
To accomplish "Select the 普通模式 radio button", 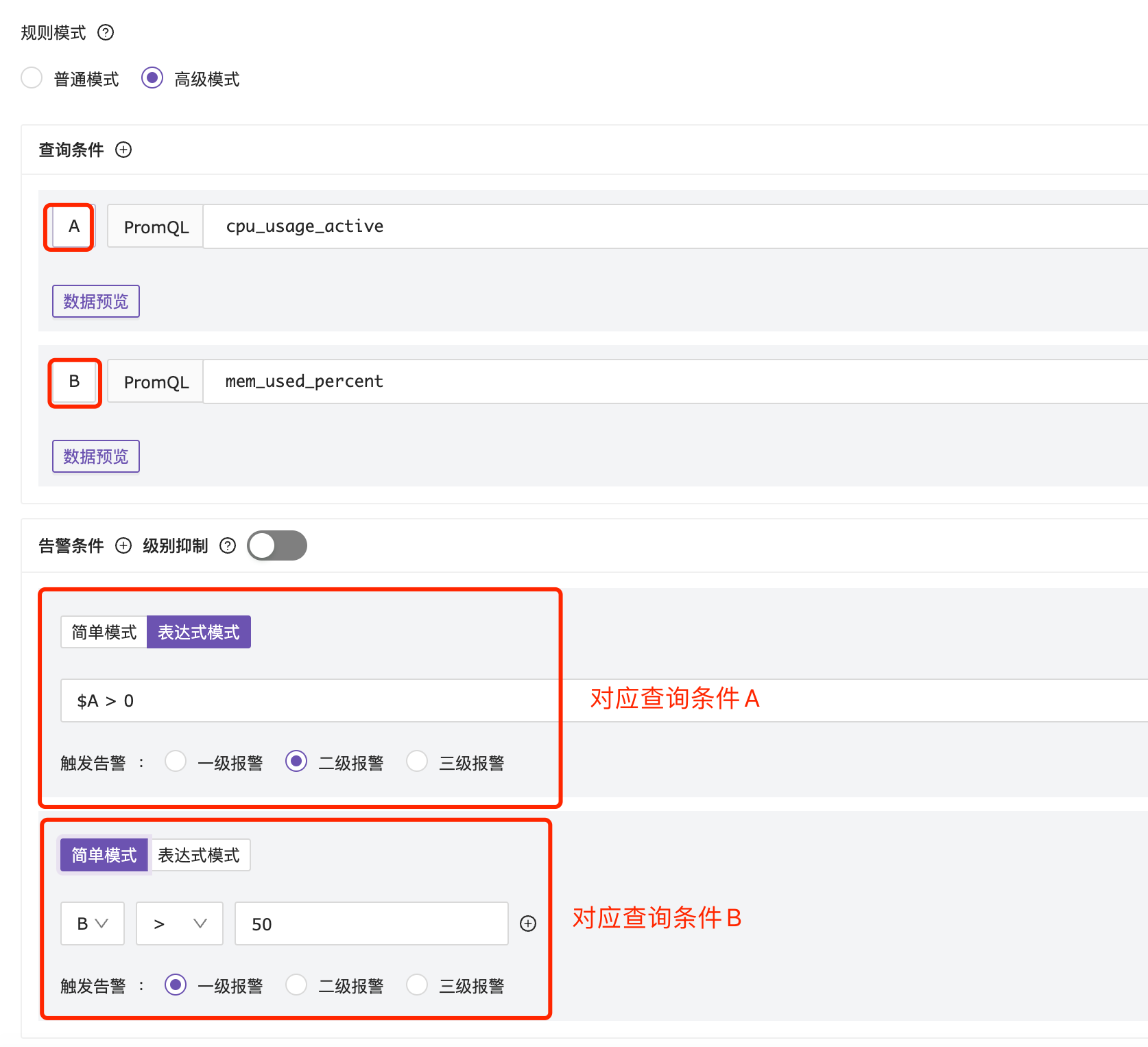I will [x=32, y=78].
